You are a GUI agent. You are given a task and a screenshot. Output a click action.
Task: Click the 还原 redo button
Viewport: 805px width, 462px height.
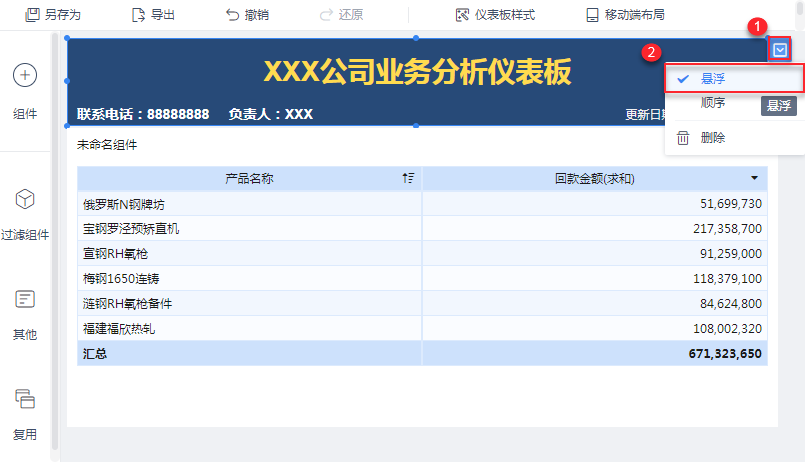coord(341,15)
